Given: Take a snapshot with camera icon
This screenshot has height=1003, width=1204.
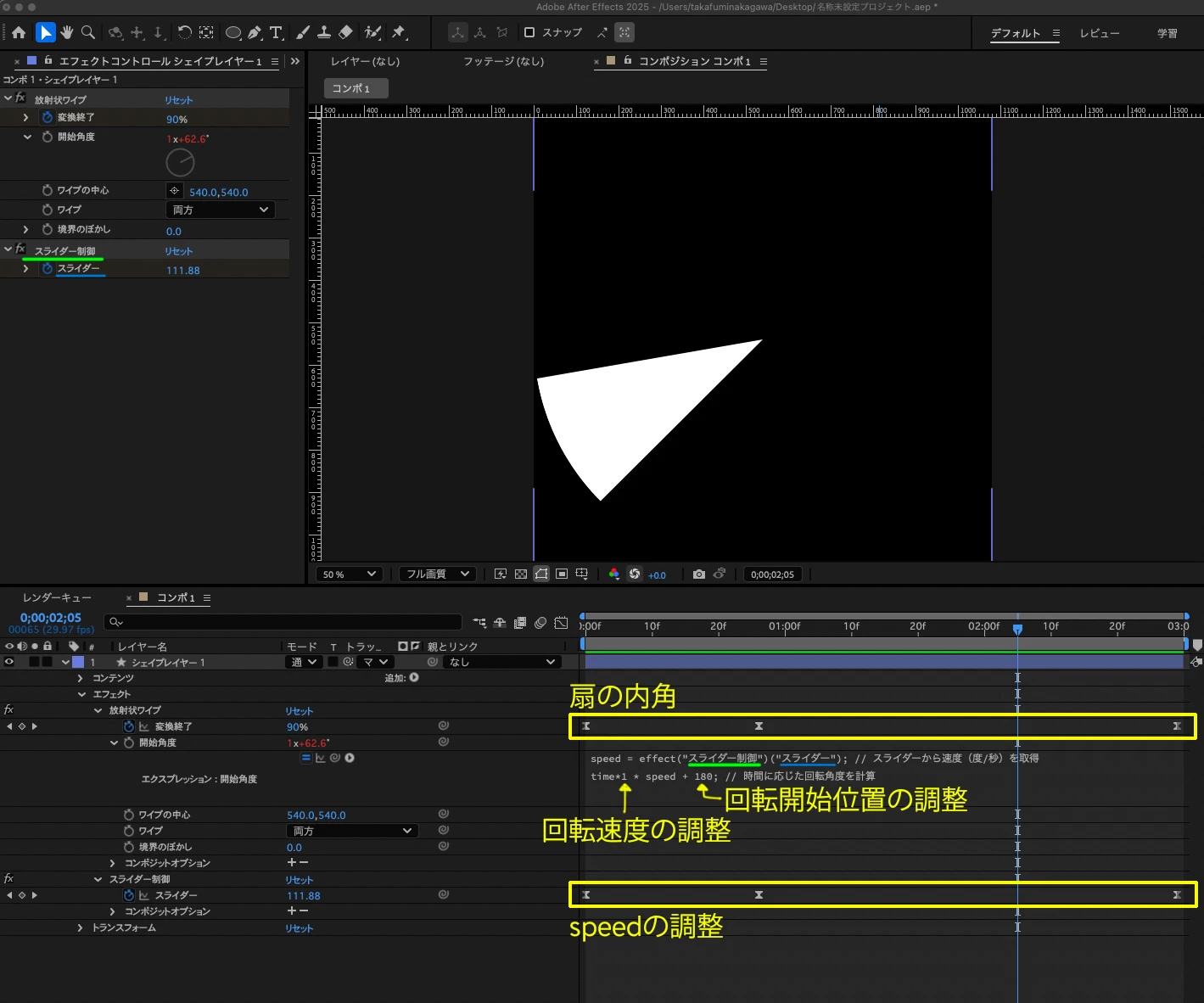Looking at the screenshot, I should 698,574.
